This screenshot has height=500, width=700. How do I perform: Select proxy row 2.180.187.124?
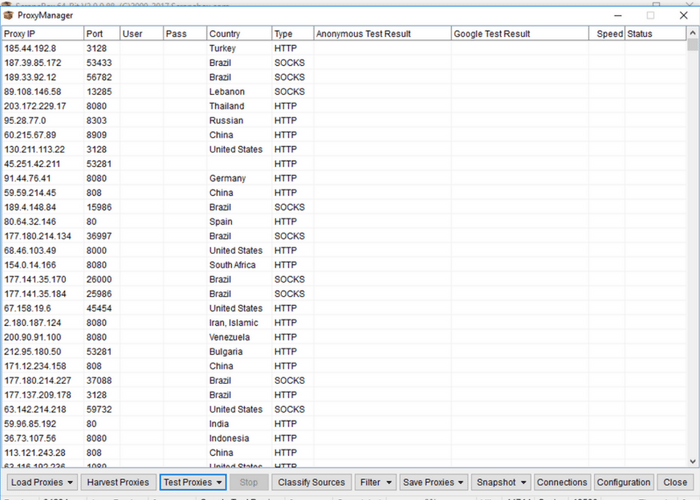344,322
